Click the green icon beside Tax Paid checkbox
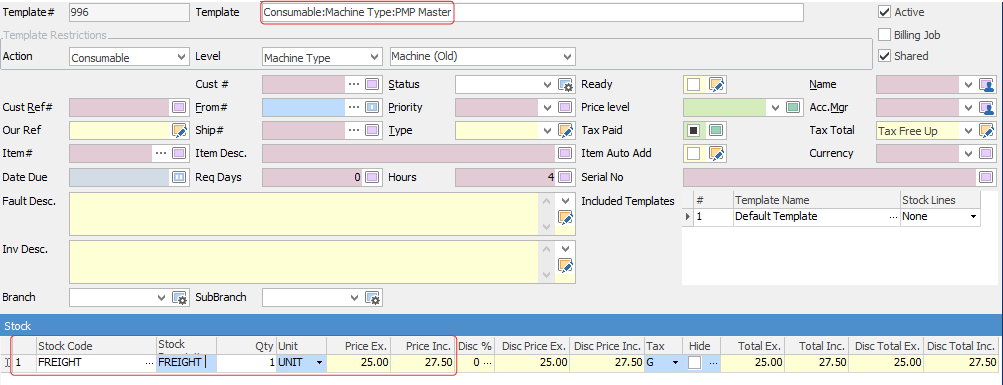The width and height of the screenshot is (1003, 385). (716, 130)
